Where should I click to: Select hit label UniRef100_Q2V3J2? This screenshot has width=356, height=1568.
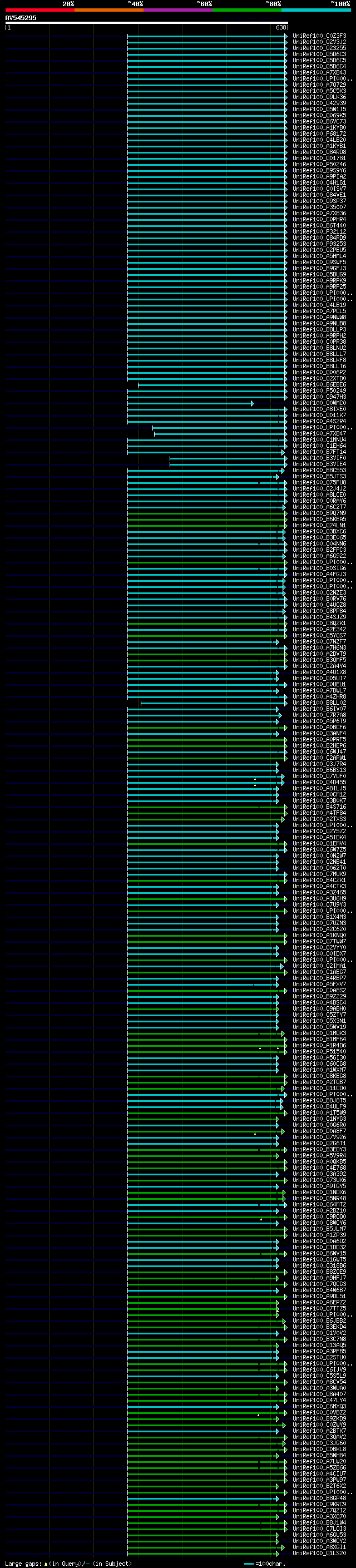click(319, 42)
